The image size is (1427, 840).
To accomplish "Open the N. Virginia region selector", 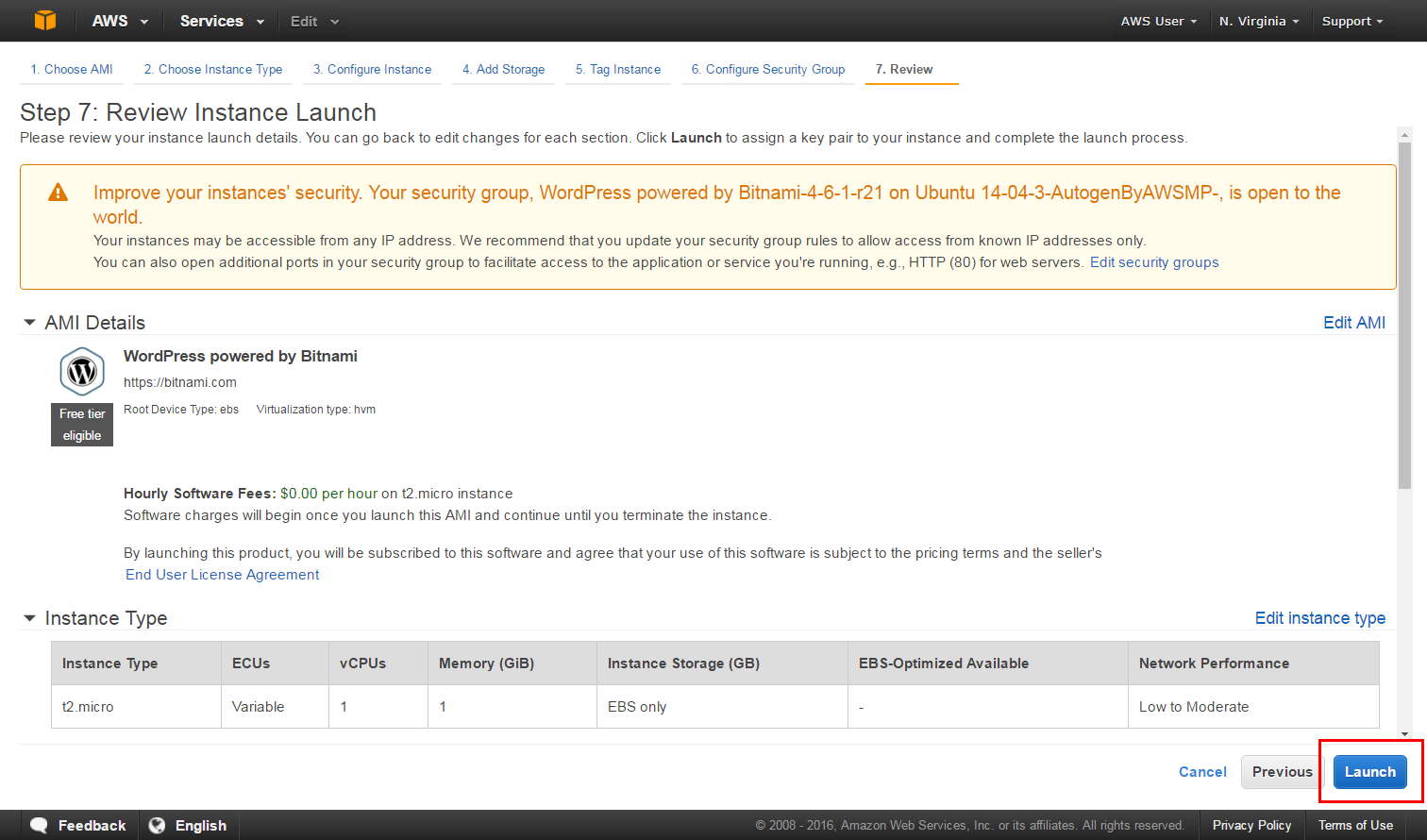I will pyautogui.click(x=1258, y=21).
